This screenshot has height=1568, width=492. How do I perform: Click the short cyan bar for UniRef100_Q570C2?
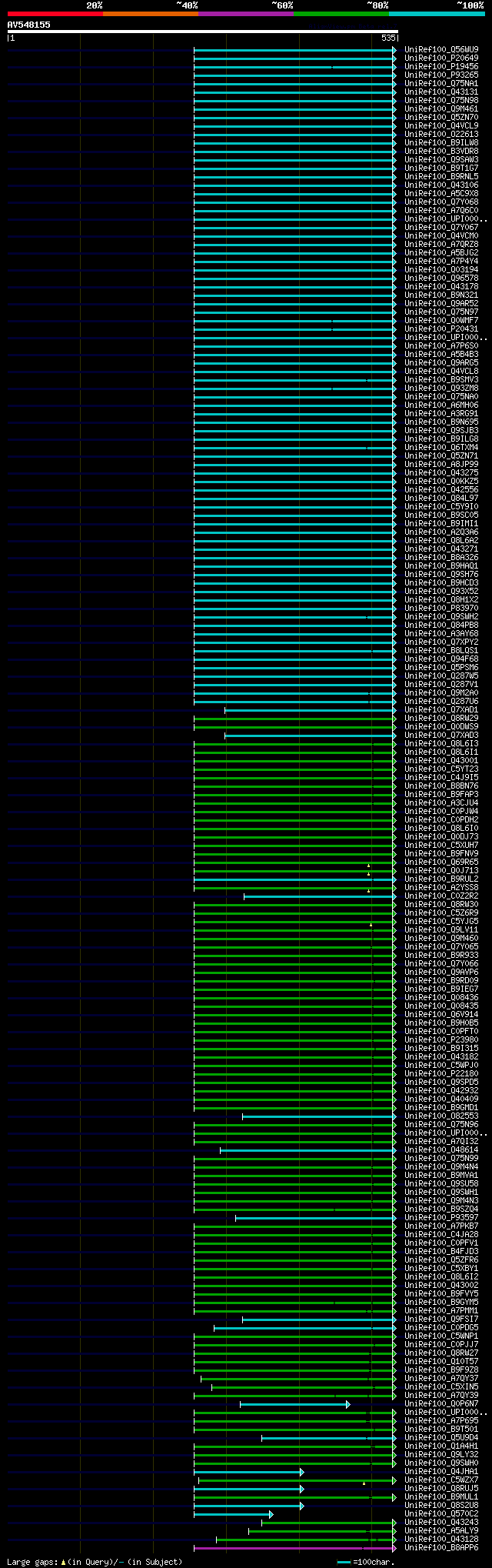tap(234, 1514)
